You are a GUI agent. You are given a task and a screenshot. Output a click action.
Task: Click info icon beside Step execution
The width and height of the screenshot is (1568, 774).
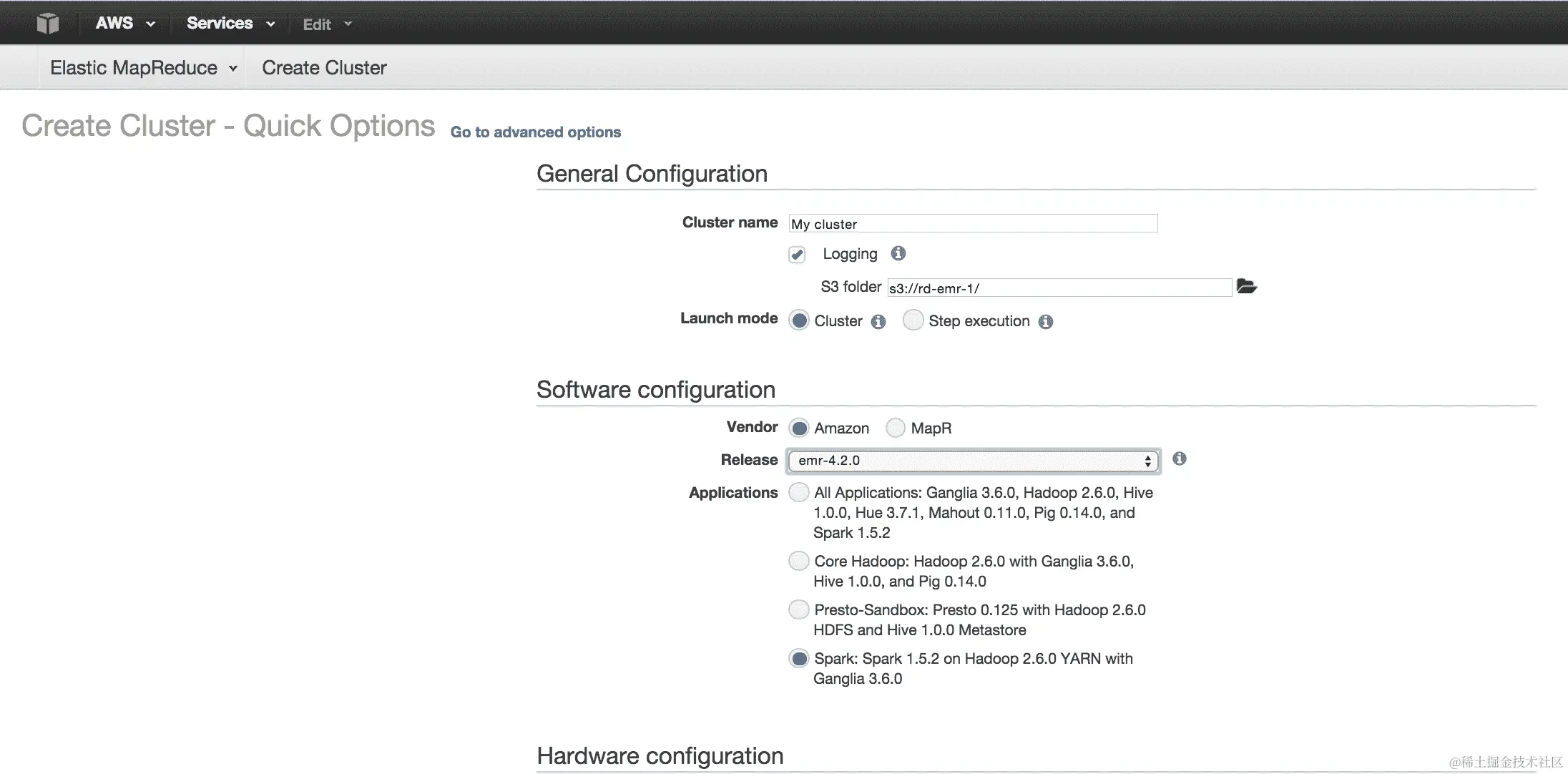pos(1046,322)
